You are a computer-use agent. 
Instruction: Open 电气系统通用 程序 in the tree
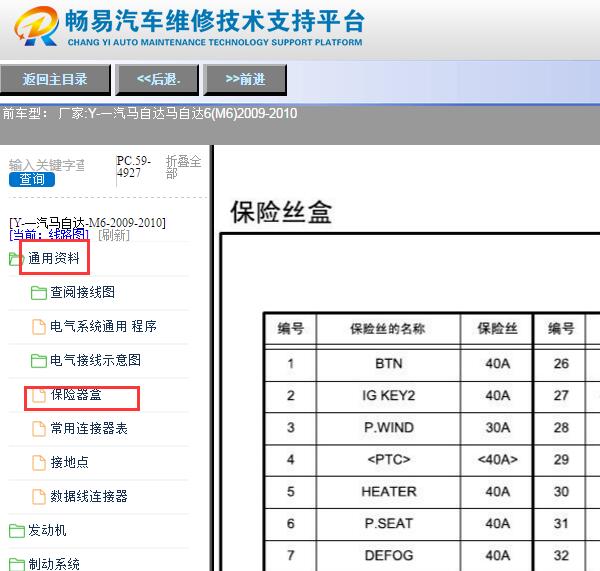tap(103, 326)
